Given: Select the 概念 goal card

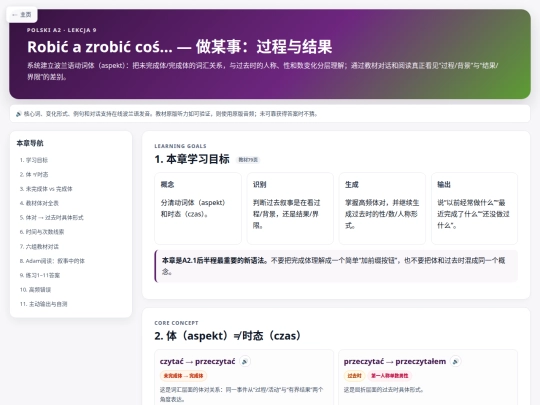Looking at the screenshot, I should pyautogui.click(x=198, y=209).
